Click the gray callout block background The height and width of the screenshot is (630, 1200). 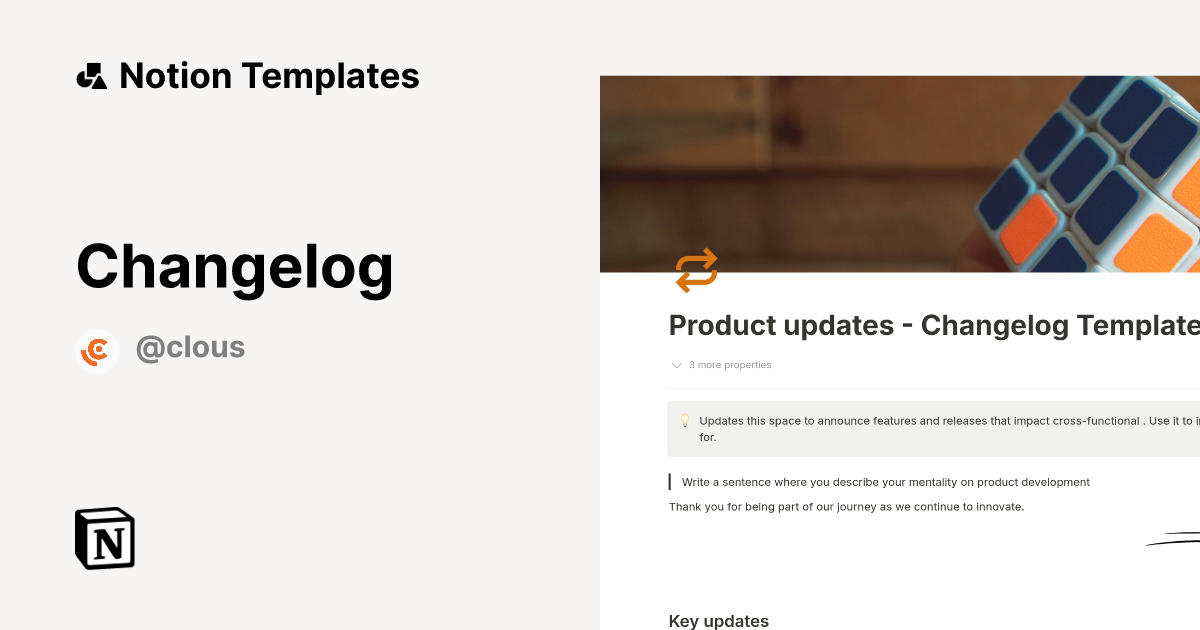pos(930,428)
